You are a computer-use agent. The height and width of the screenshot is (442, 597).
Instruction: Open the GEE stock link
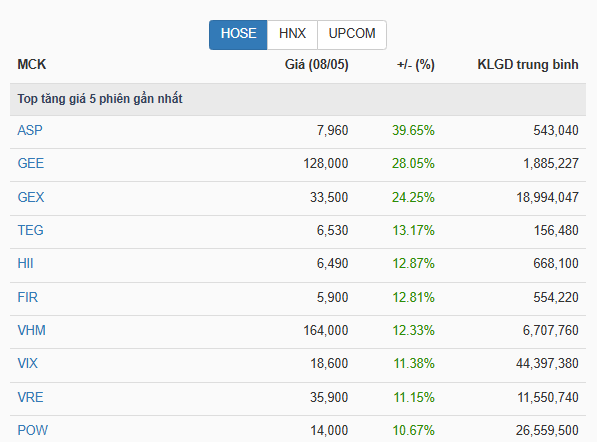pyautogui.click(x=31, y=164)
